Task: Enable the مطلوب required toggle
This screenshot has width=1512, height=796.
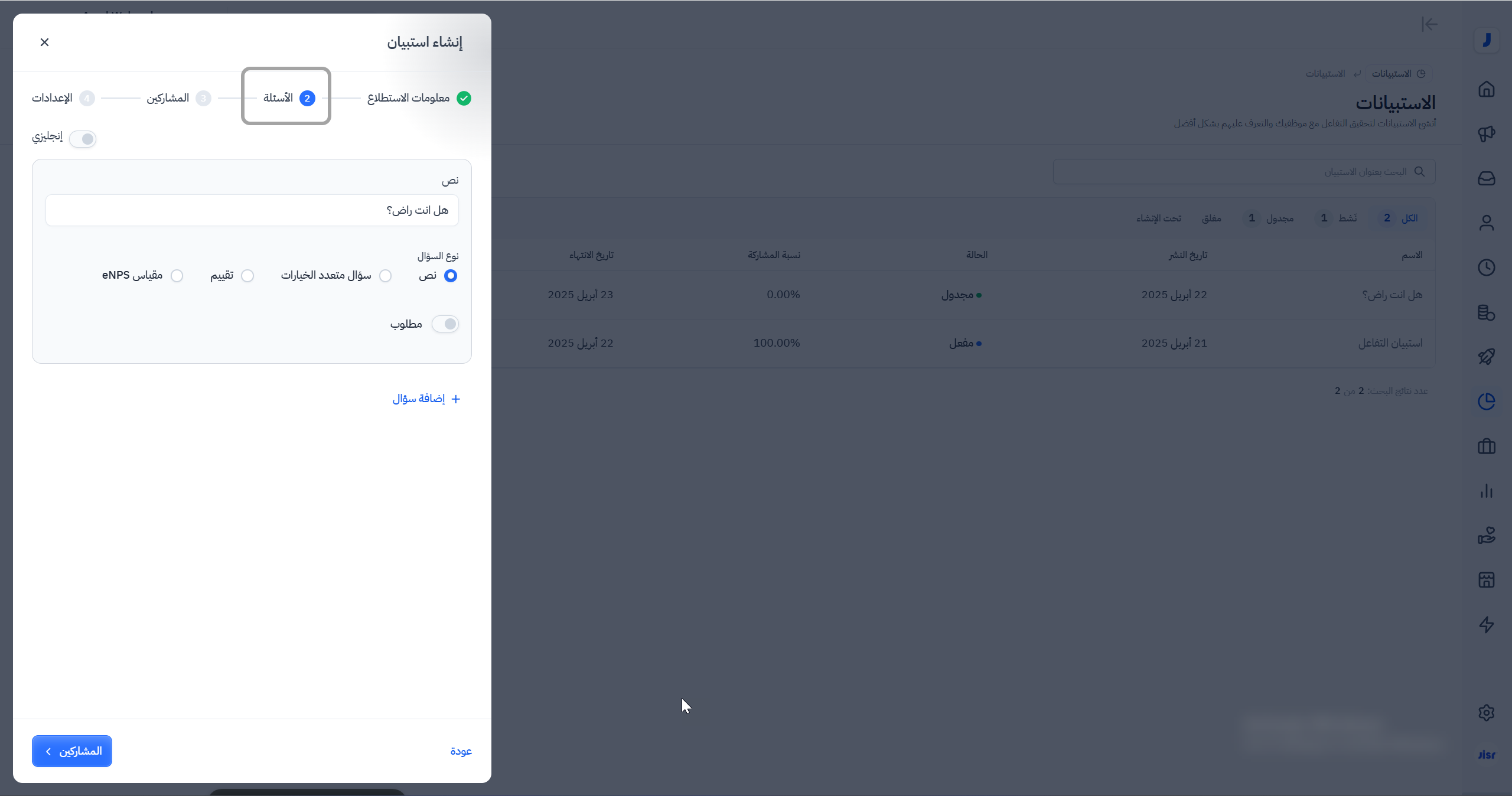Action: 445,324
